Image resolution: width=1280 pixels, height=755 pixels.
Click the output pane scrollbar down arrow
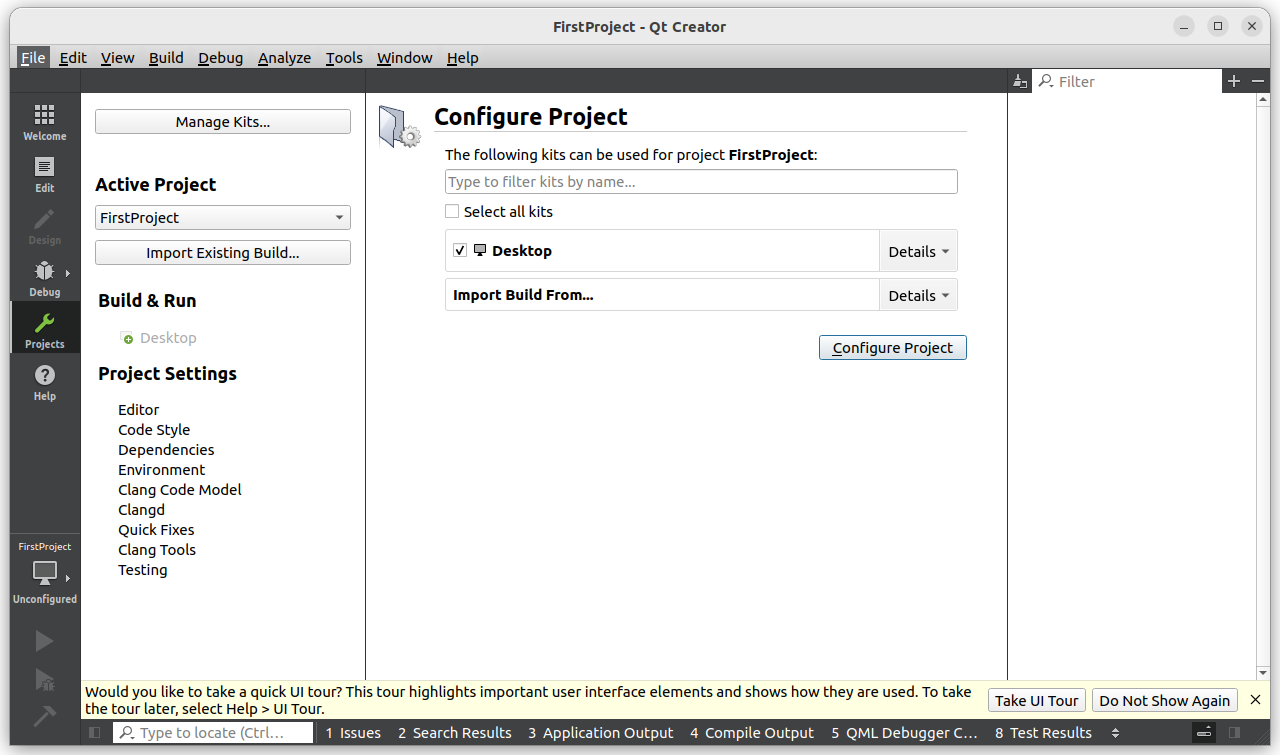tap(1262, 673)
